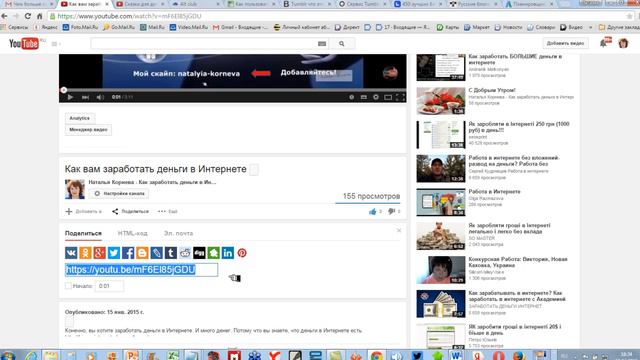The width and height of the screenshot is (640, 360).
Task: Click the Analytics button
Action: 80,118
